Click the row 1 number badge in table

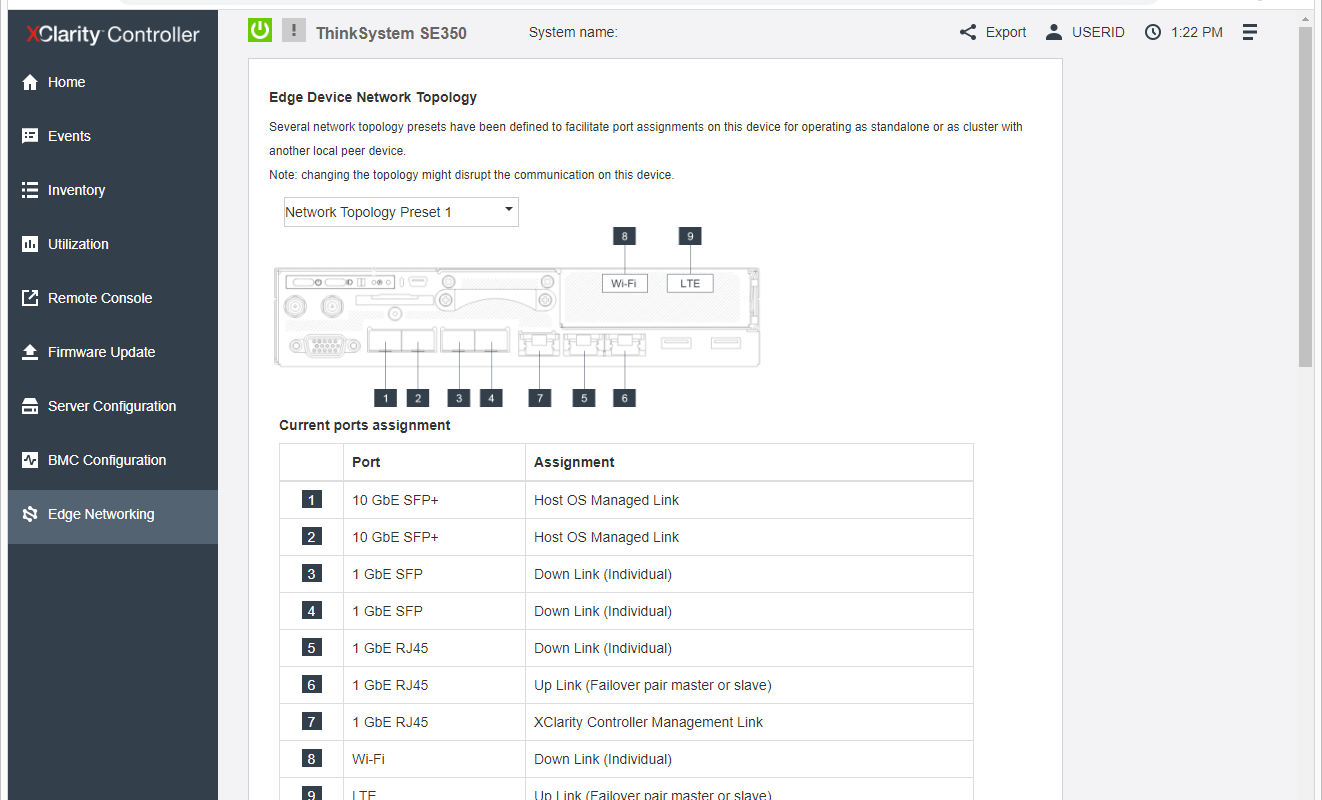tap(312, 500)
